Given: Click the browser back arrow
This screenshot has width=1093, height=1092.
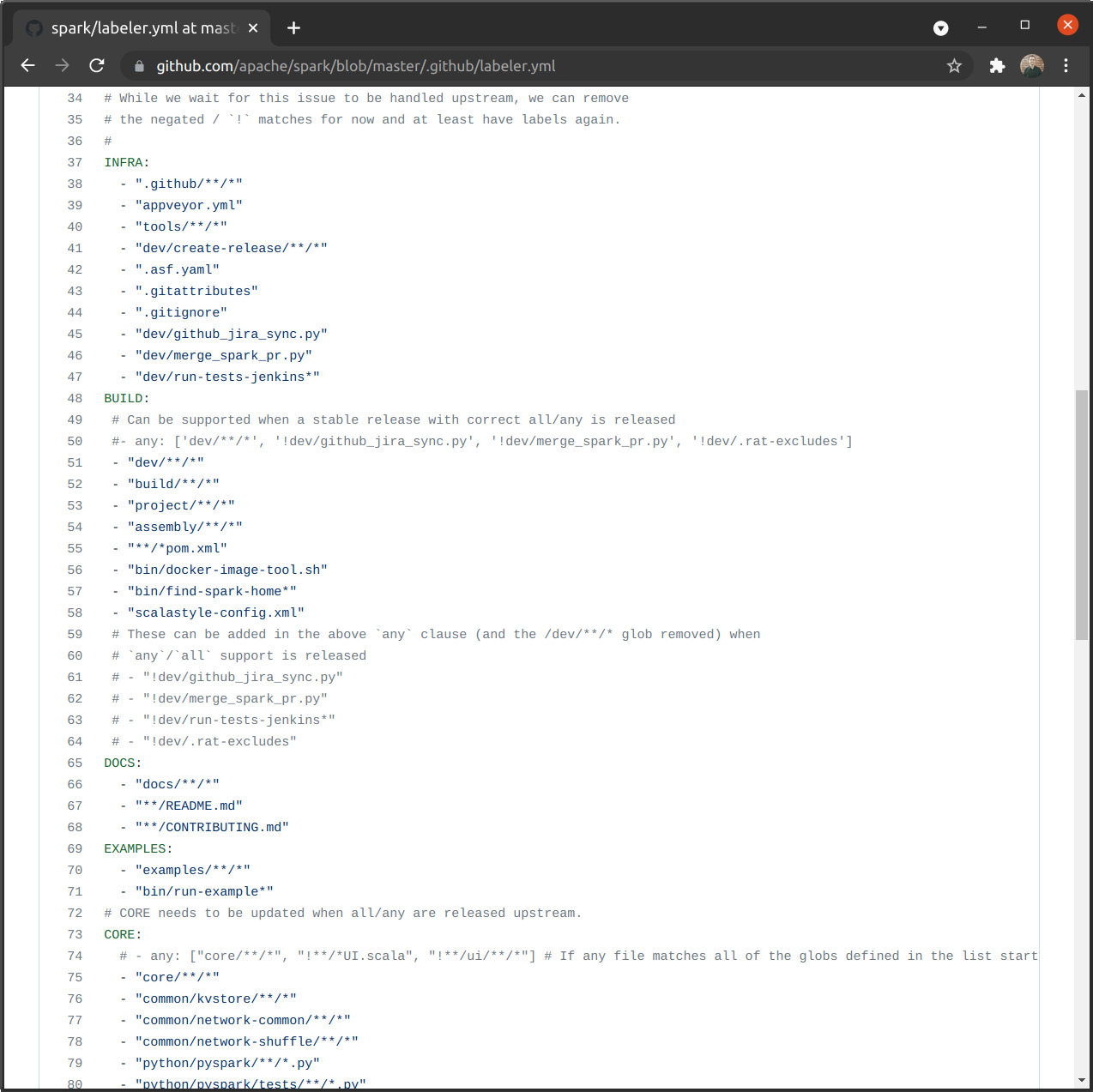Looking at the screenshot, I should tap(28, 66).
